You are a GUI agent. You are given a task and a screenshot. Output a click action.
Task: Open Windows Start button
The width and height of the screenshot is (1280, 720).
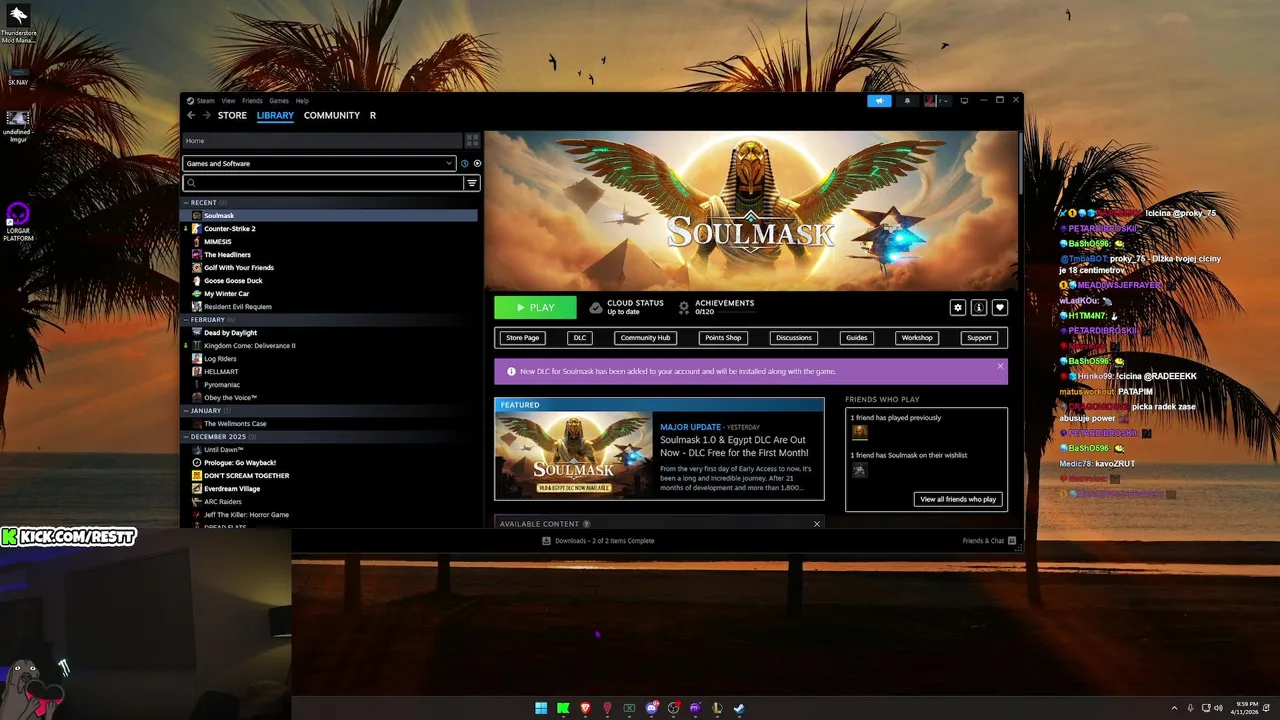click(541, 708)
